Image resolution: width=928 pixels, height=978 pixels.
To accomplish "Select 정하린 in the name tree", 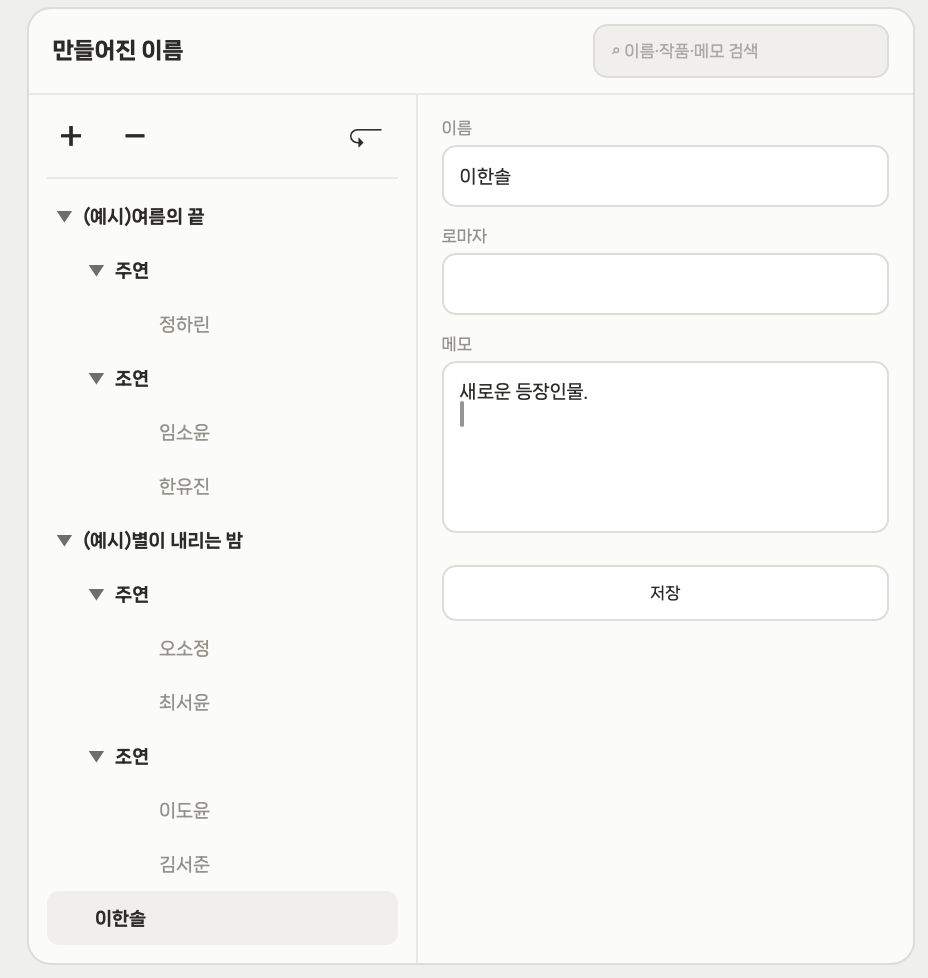I will 184,324.
